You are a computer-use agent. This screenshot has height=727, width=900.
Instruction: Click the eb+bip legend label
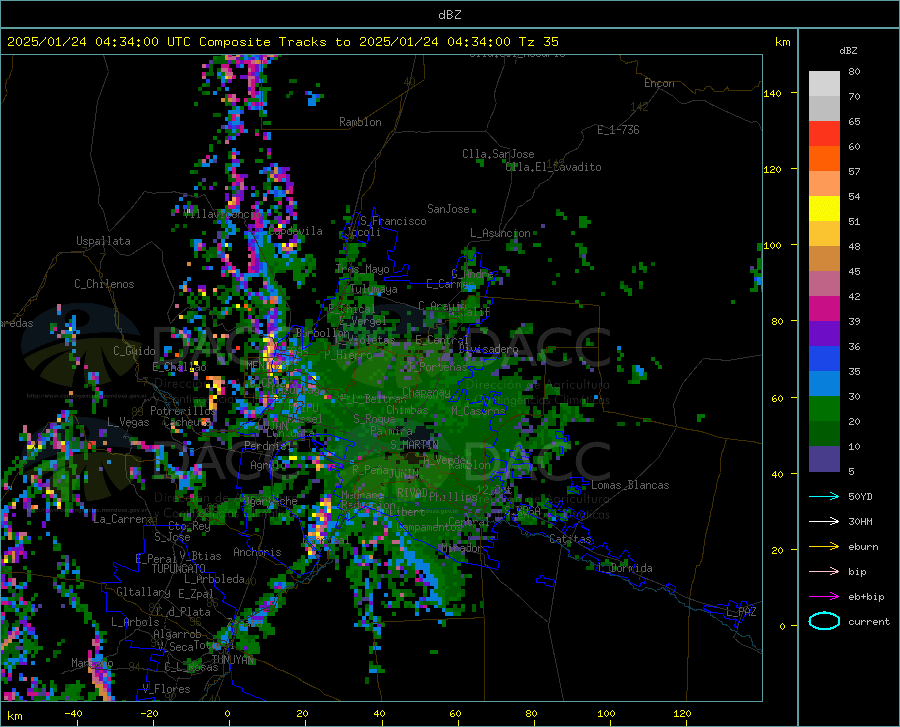click(x=866, y=597)
